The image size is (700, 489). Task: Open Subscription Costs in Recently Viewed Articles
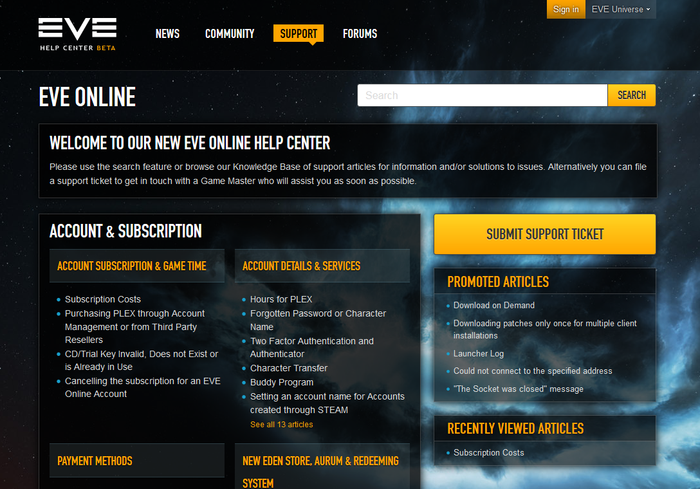(x=489, y=453)
